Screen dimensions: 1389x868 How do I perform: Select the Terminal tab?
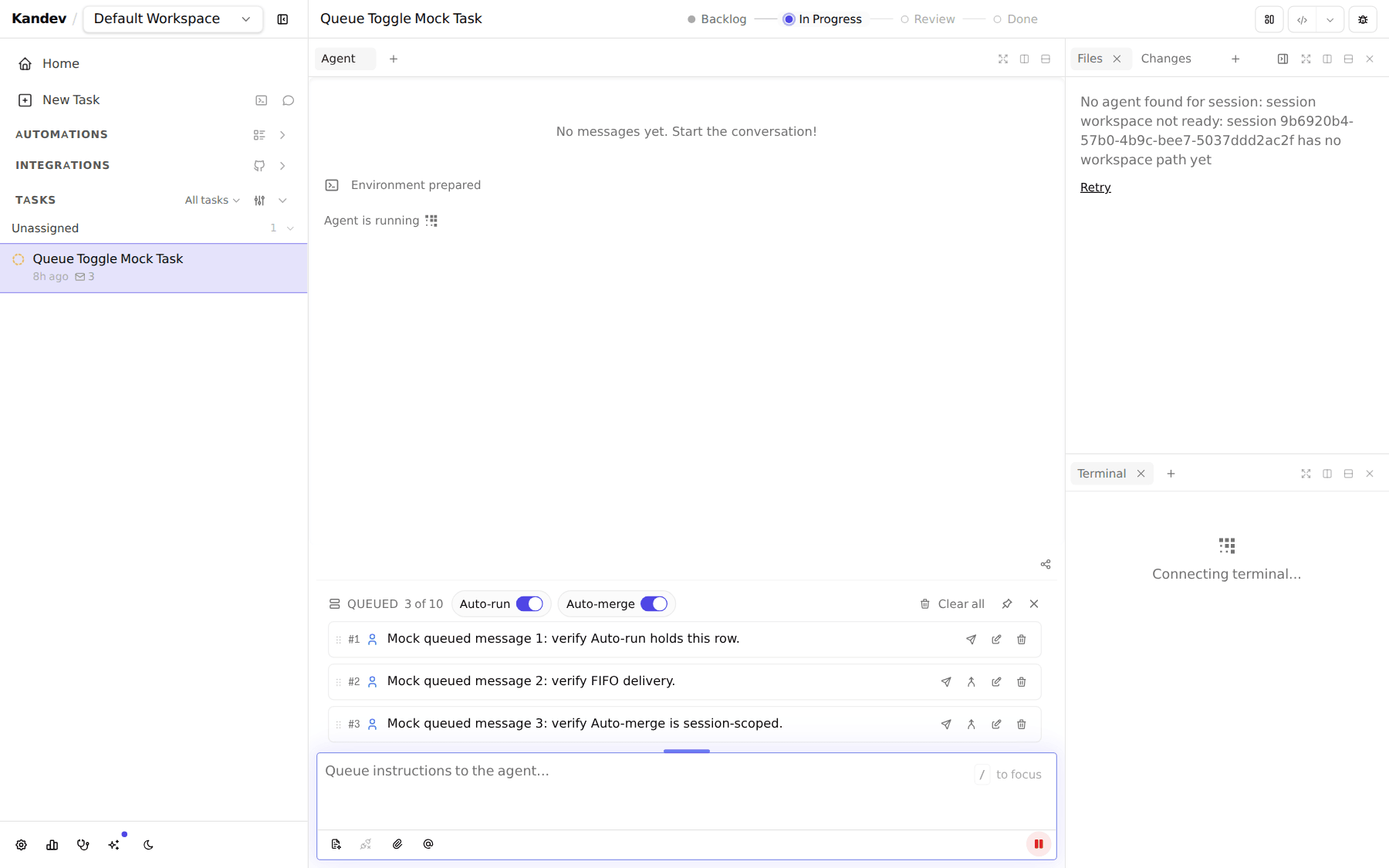click(x=1101, y=474)
